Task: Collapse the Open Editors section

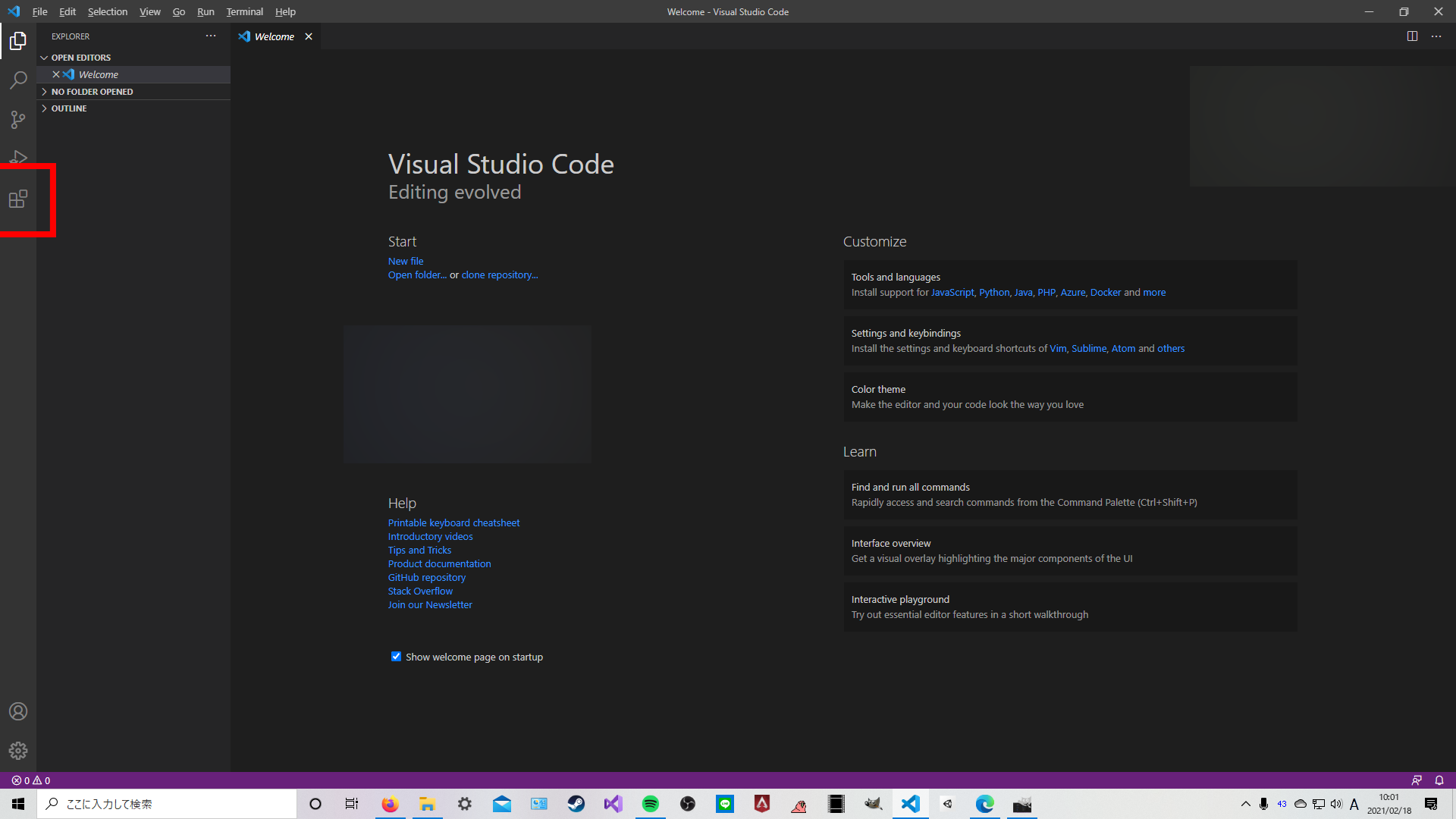Action: pos(79,57)
